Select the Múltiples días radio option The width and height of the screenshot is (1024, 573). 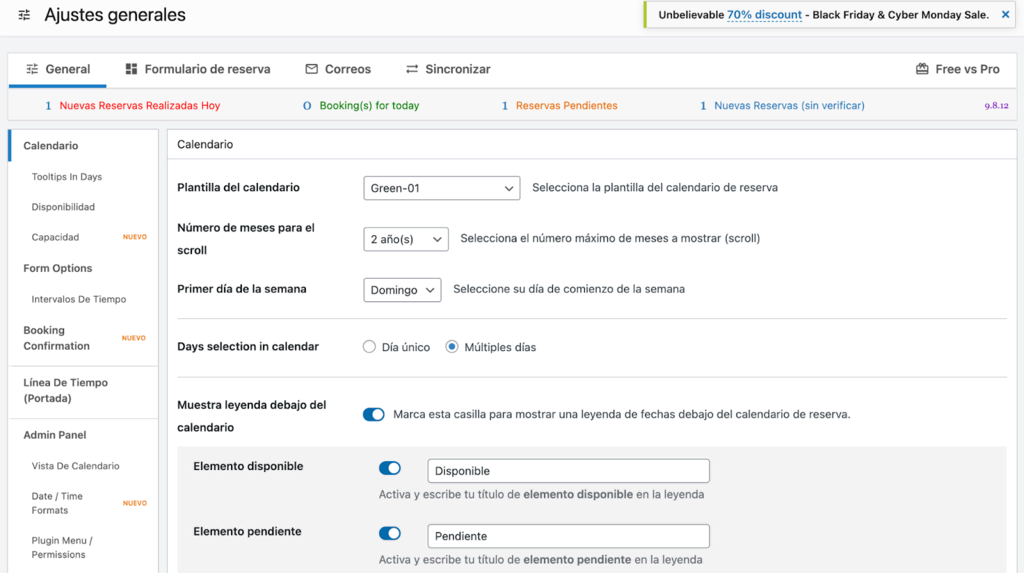tap(452, 347)
